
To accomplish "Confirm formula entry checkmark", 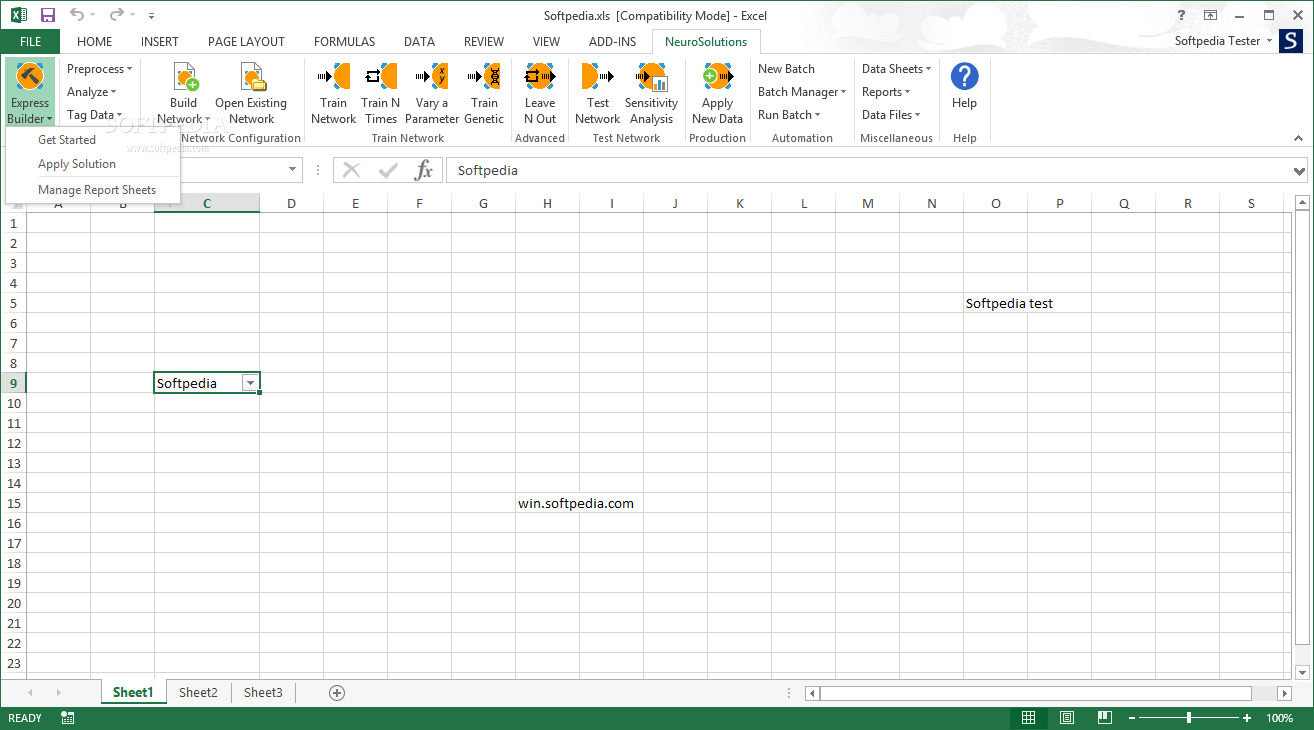I will pos(388,170).
